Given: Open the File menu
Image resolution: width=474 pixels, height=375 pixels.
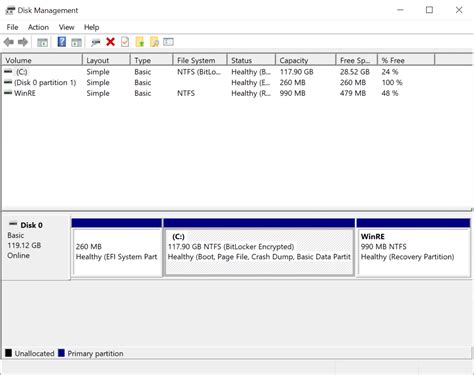Looking at the screenshot, I should 12,27.
